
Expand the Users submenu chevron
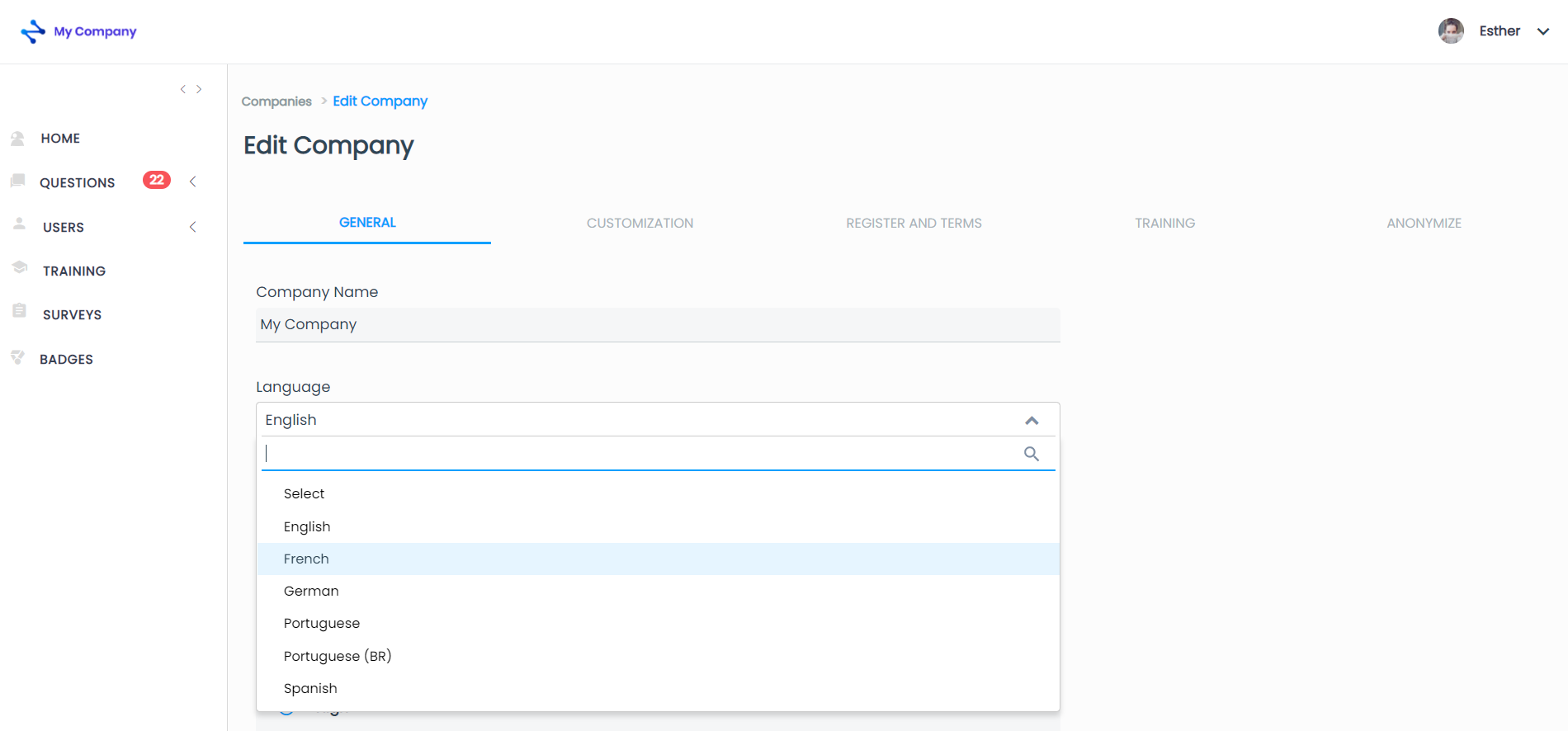pos(193,227)
